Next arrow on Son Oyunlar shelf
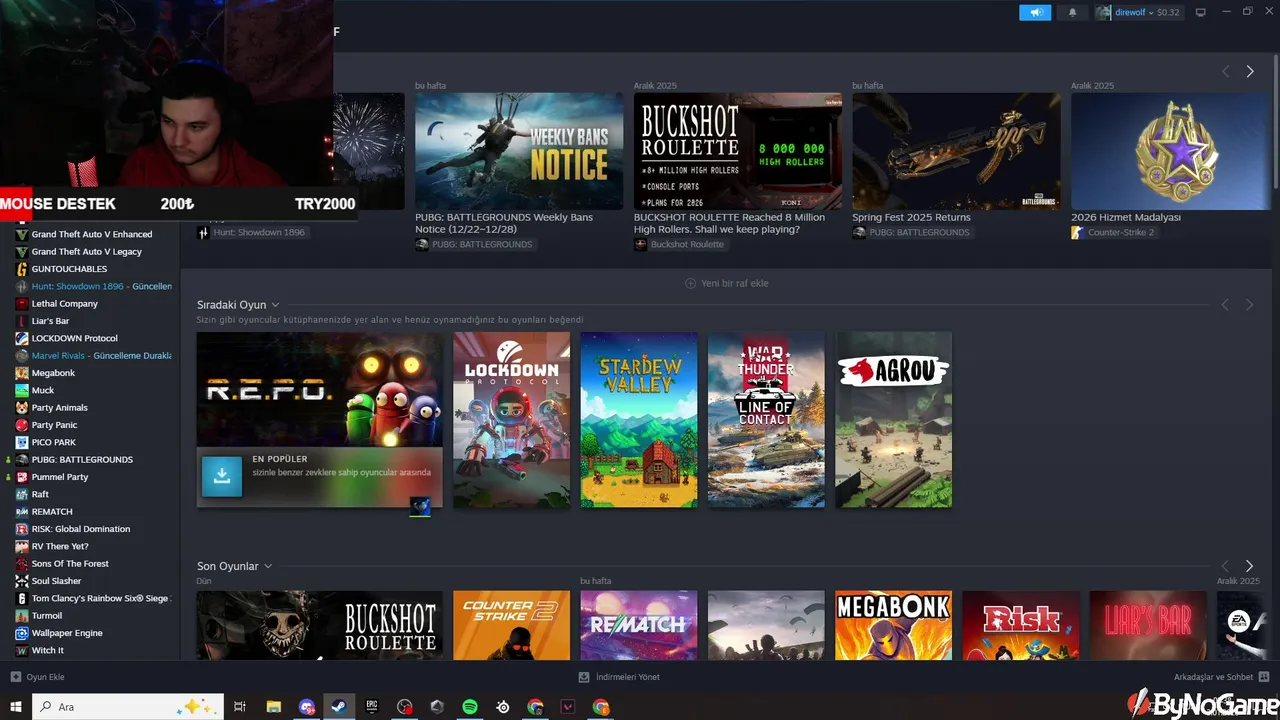 coord(1249,566)
